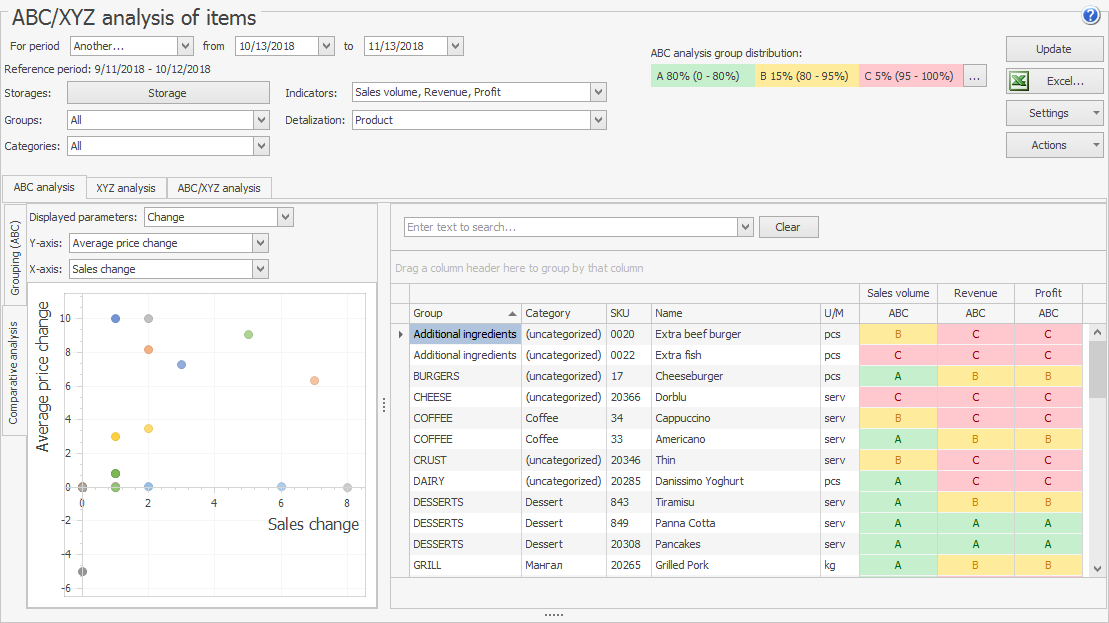Click the row indicator arrow for Extra beef burger
1109x623 pixels.
(x=401, y=334)
